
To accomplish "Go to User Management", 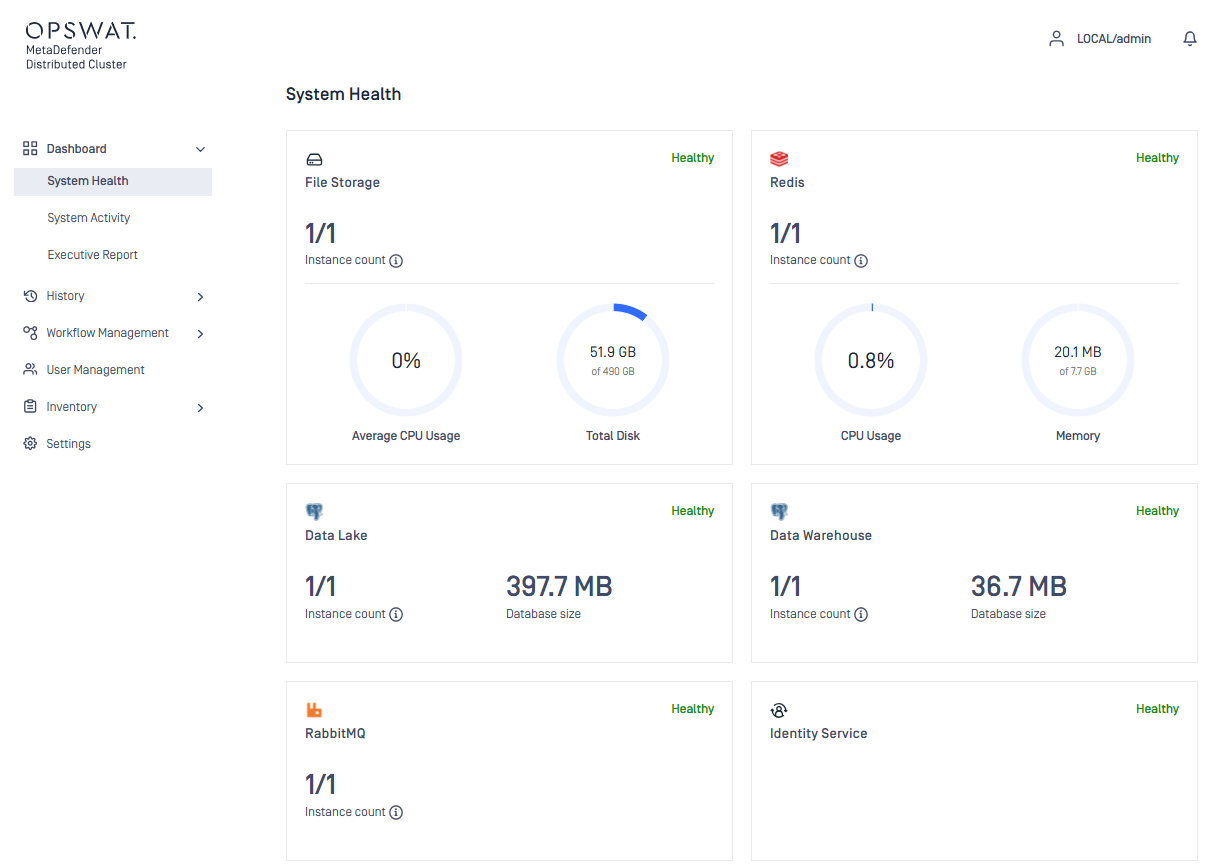I will click(x=95, y=370).
